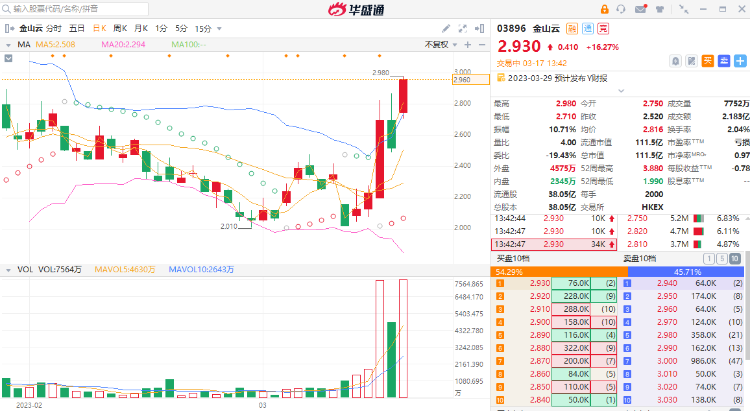Open the mail messages icon
Viewport: 750px width, 411px height.
pos(640,9)
